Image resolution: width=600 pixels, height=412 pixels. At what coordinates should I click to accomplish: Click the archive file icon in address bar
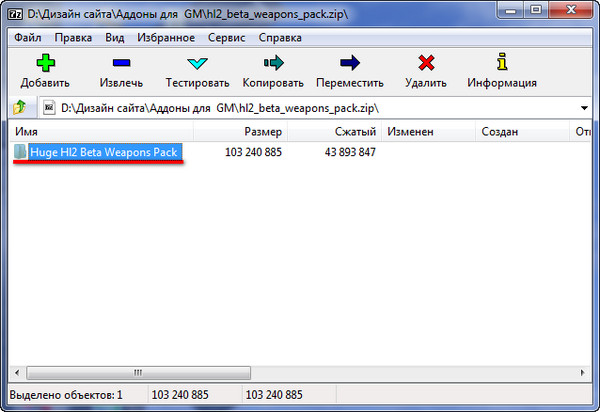tap(49, 108)
